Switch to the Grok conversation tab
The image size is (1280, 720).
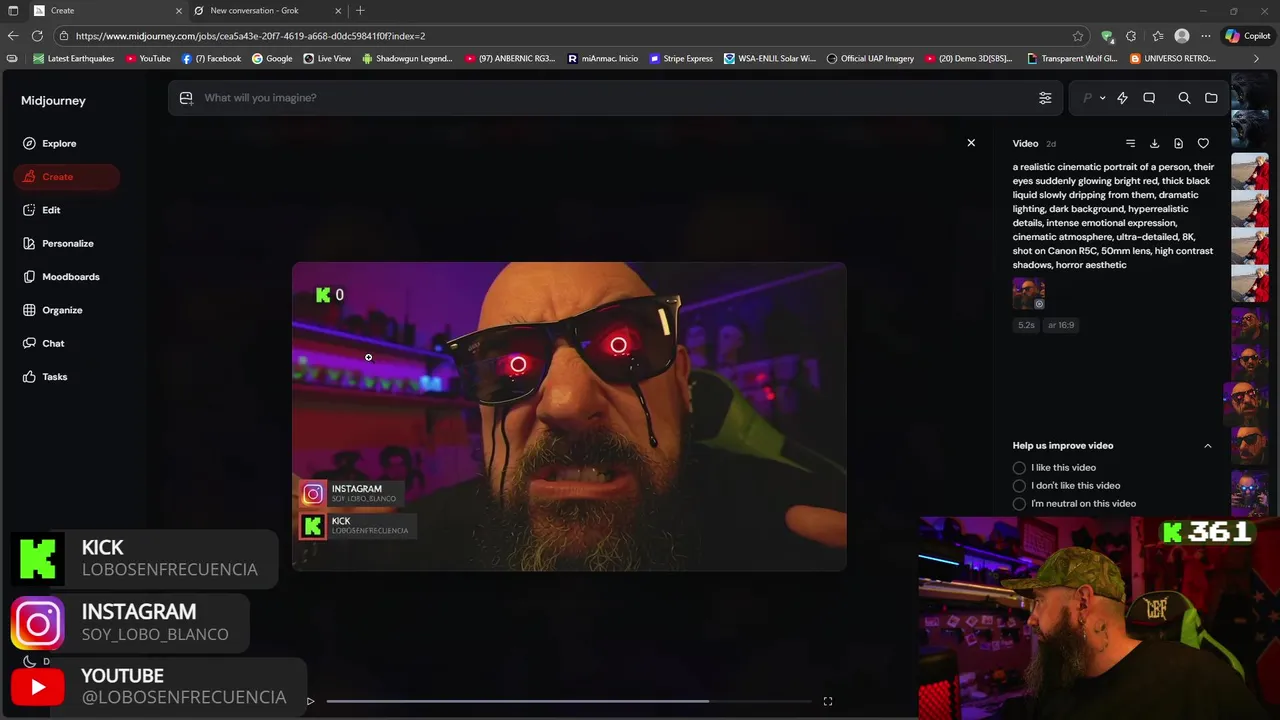pyautogui.click(x=265, y=11)
